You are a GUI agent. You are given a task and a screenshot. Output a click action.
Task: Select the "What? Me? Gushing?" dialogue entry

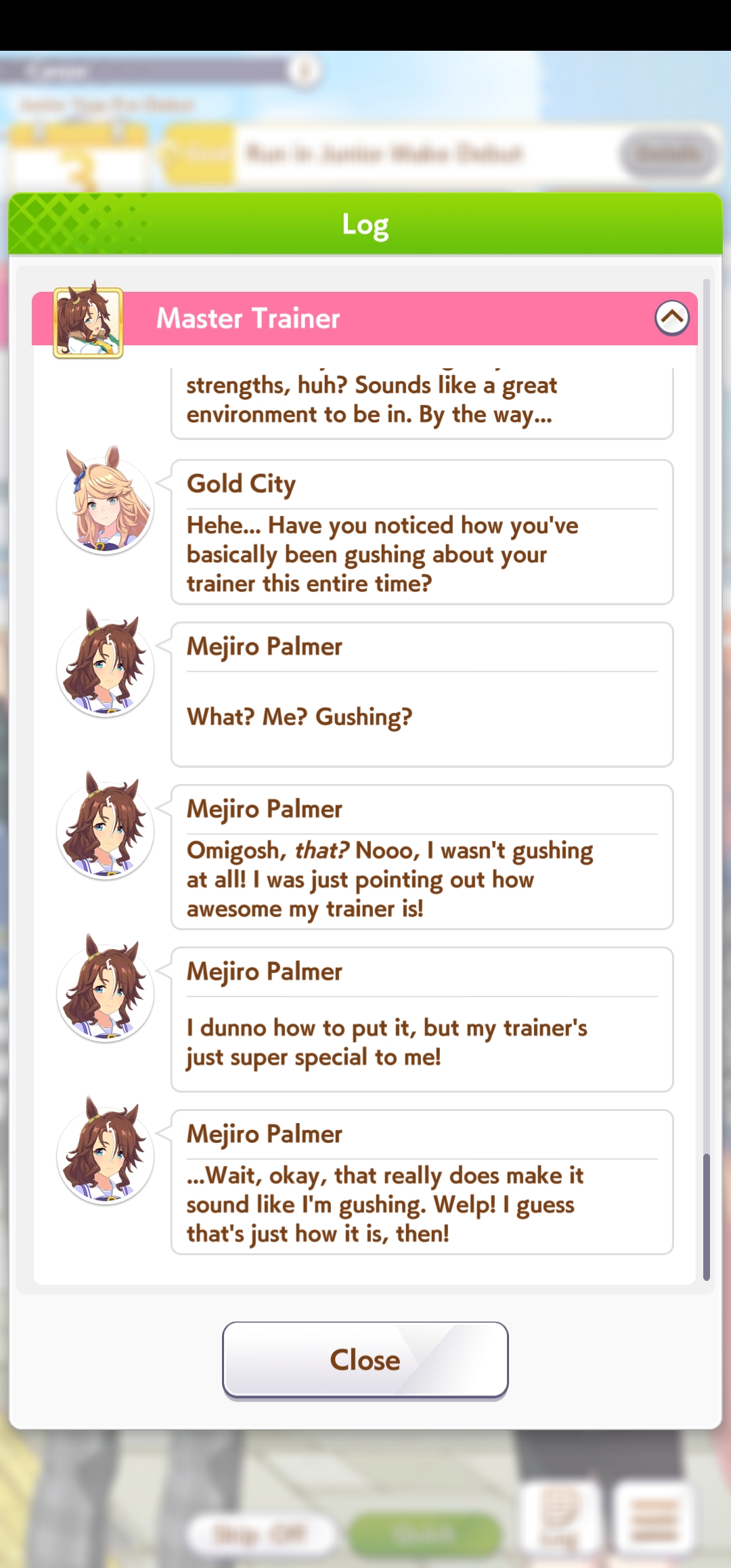422,695
